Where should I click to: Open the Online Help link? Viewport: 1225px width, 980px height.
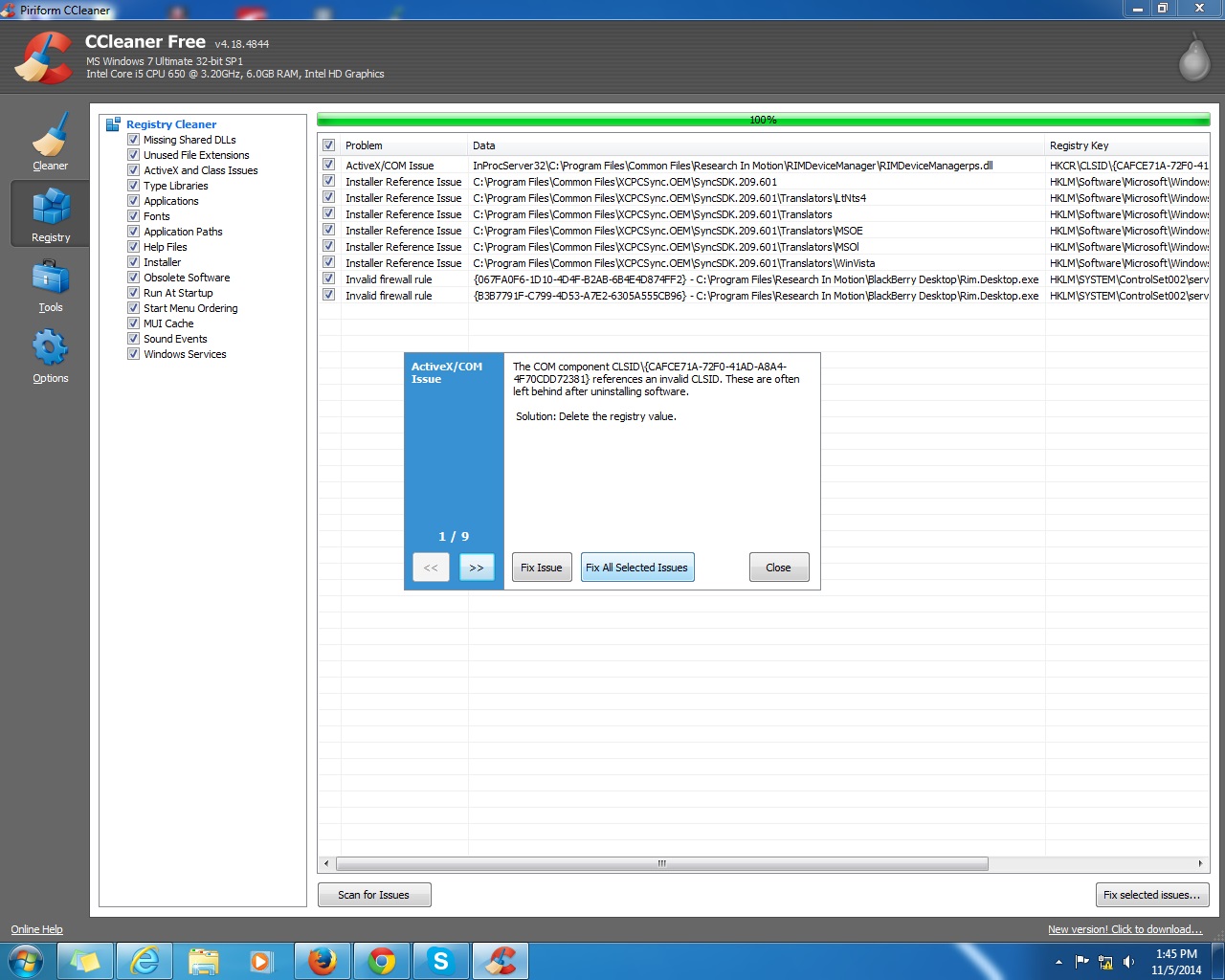36,929
